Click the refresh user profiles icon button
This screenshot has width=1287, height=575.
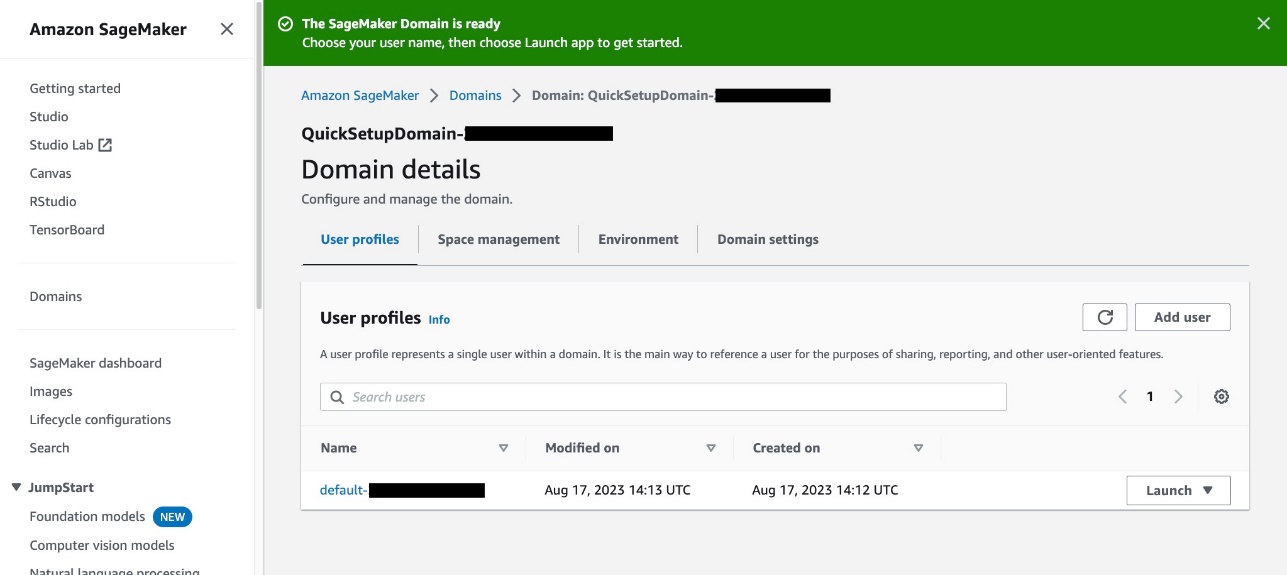(x=1105, y=317)
